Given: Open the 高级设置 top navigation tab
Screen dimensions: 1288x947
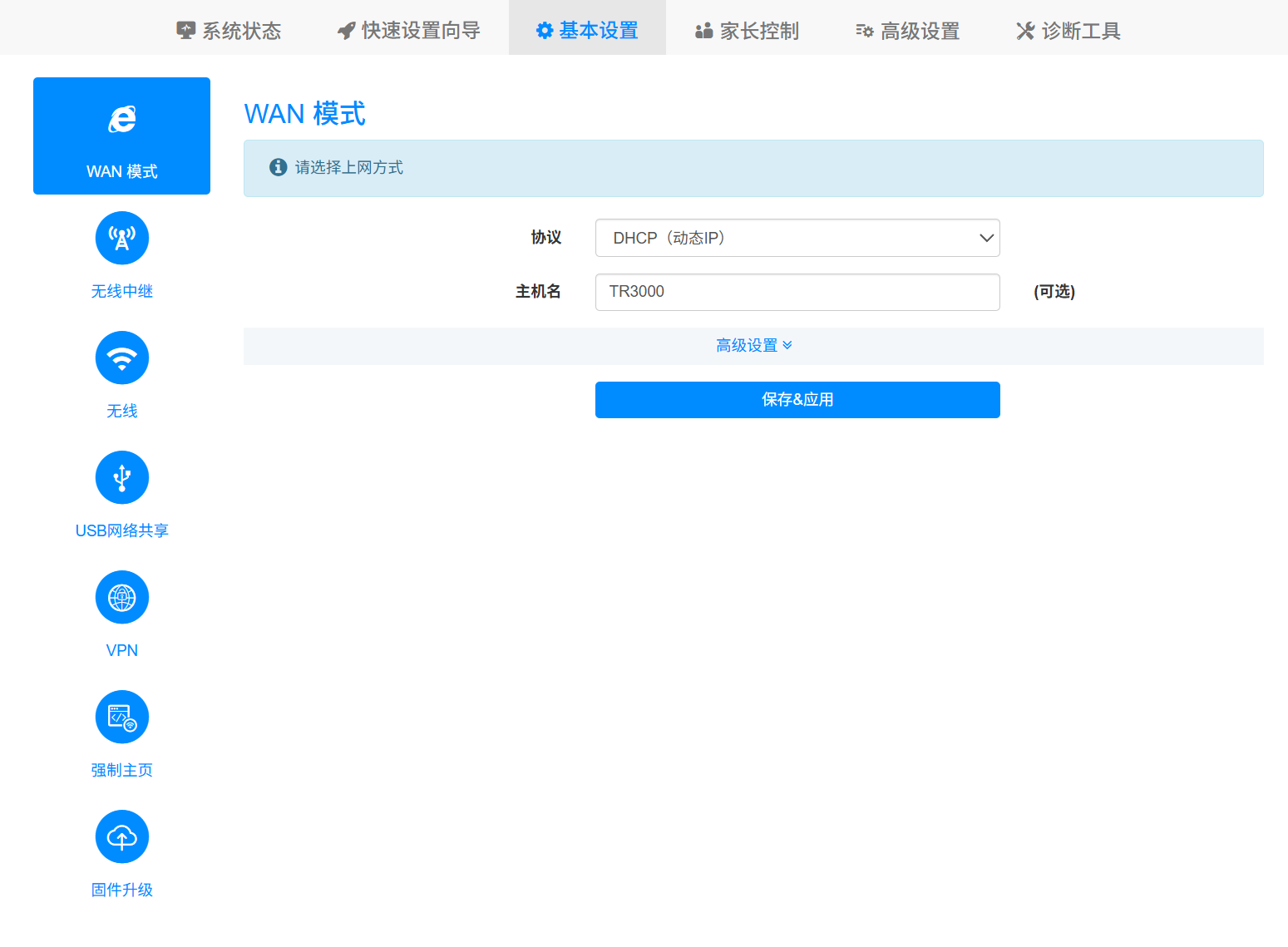Looking at the screenshot, I should point(908,31).
